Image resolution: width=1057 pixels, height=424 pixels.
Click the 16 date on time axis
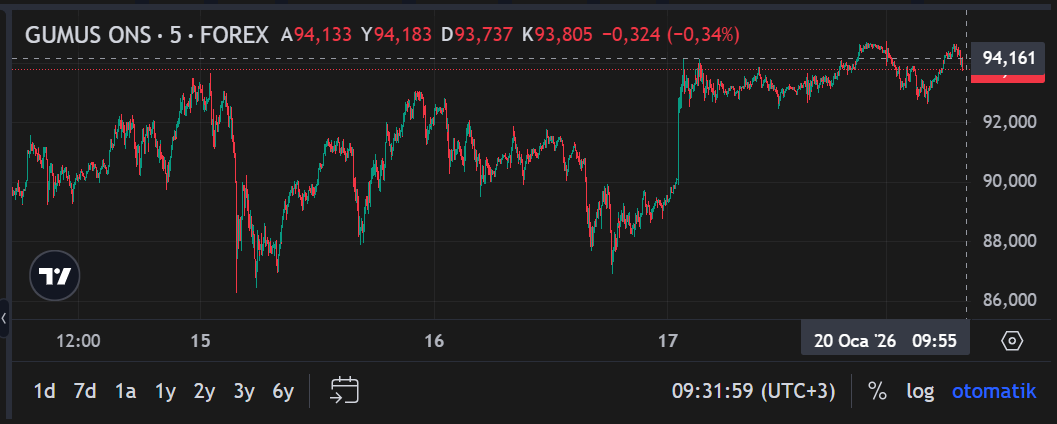point(434,341)
